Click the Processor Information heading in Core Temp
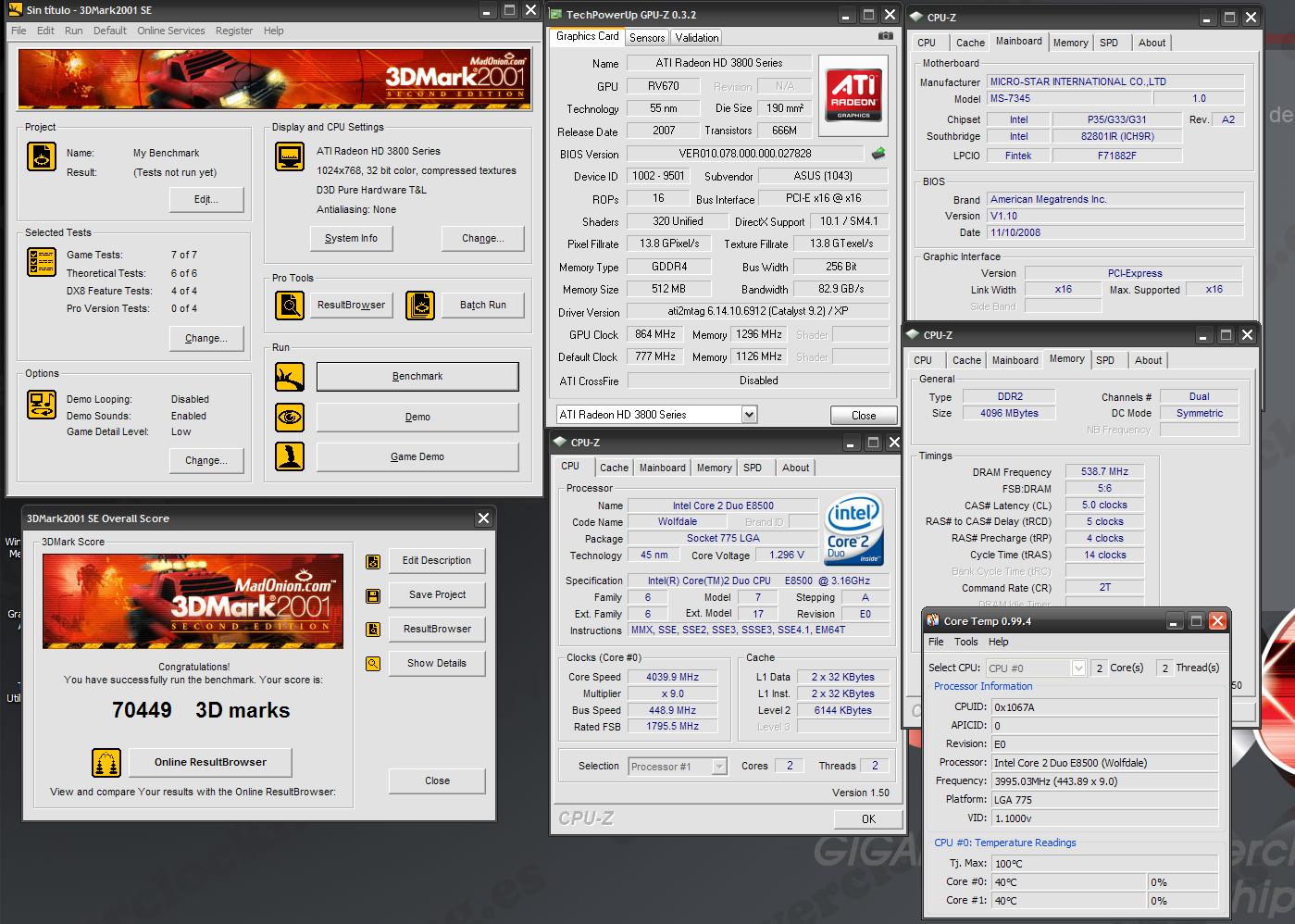 (983, 687)
